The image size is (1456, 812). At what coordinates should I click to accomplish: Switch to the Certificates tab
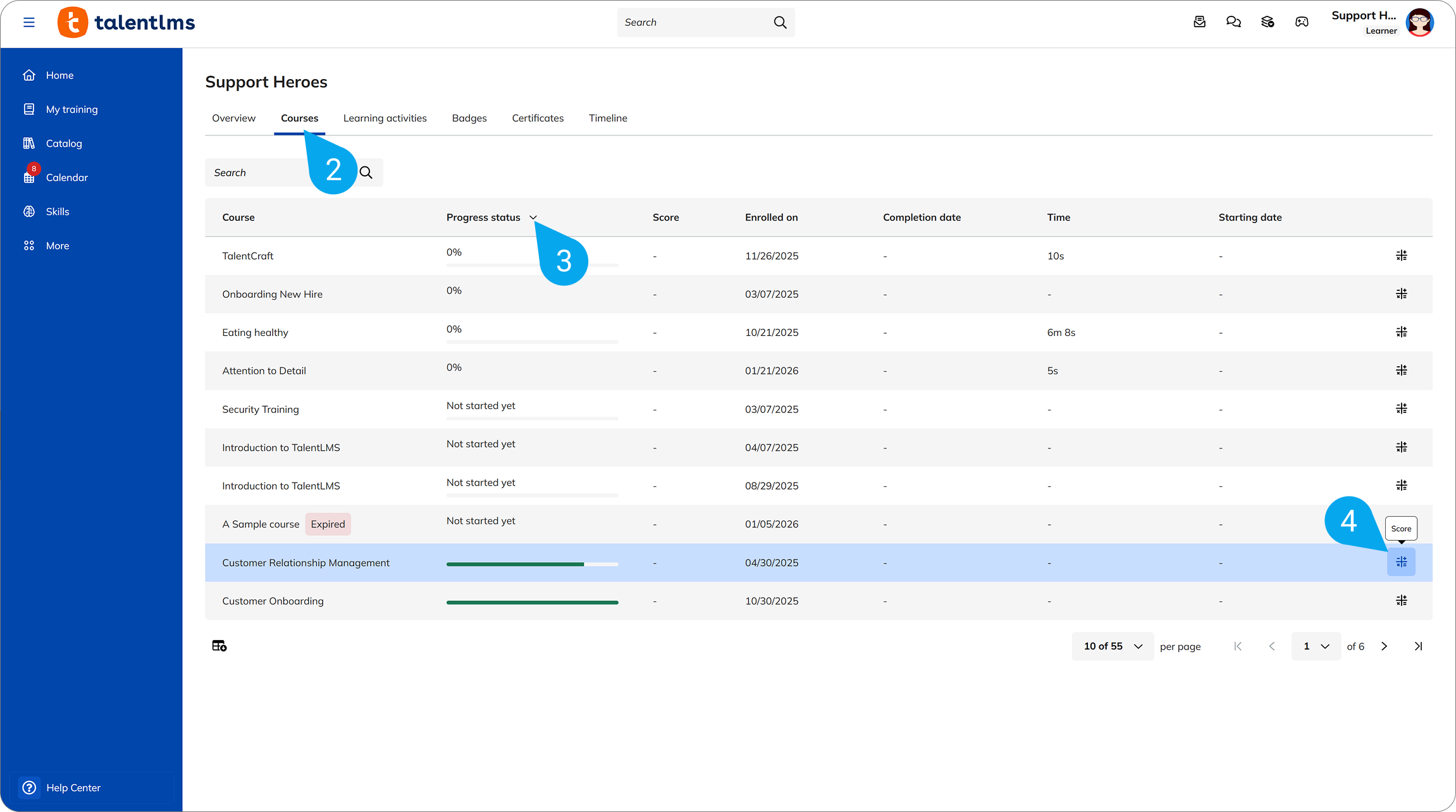tap(538, 118)
